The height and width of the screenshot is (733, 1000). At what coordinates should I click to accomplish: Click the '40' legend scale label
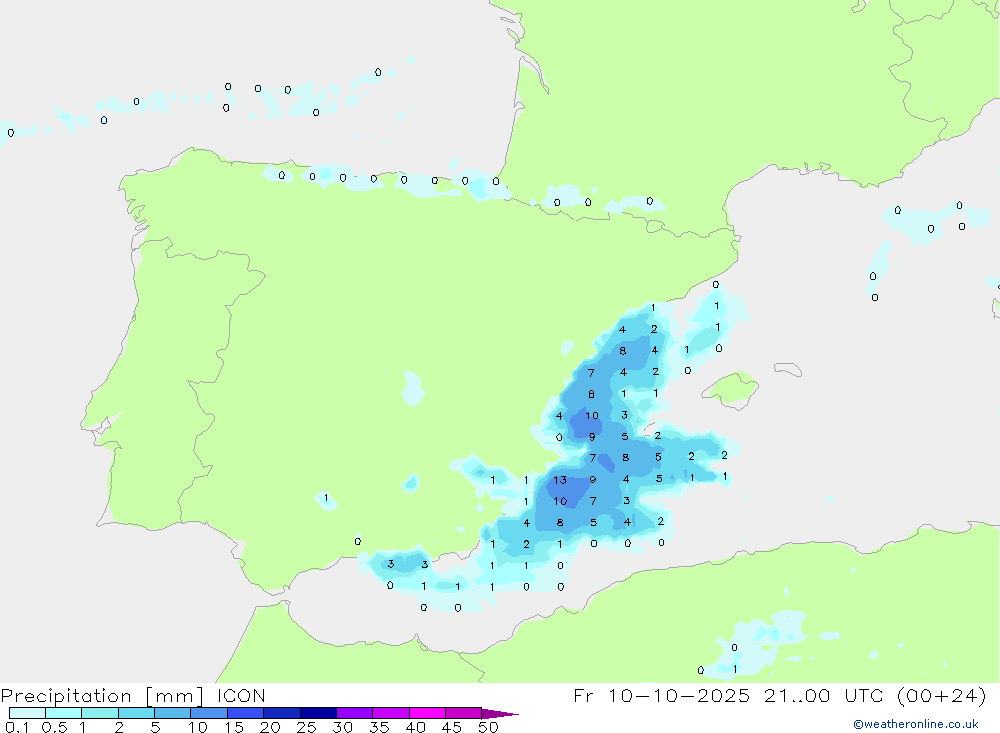[416, 727]
